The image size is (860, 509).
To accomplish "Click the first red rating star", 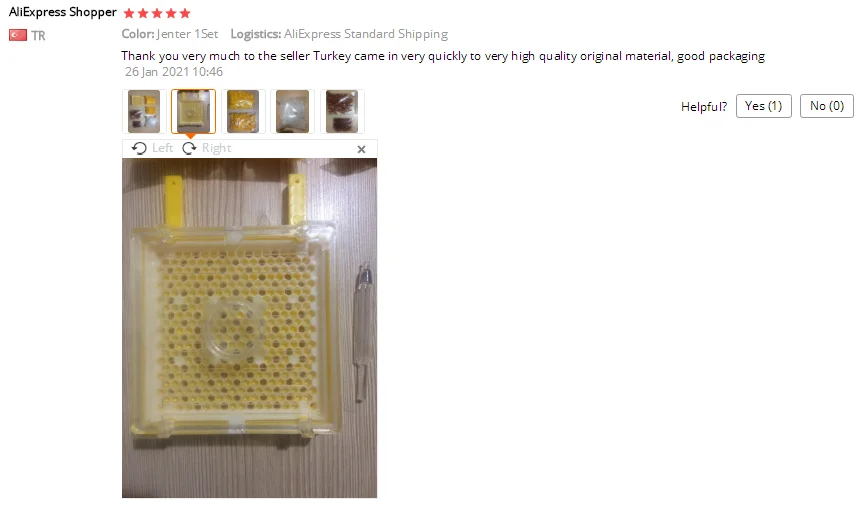I will (129, 13).
